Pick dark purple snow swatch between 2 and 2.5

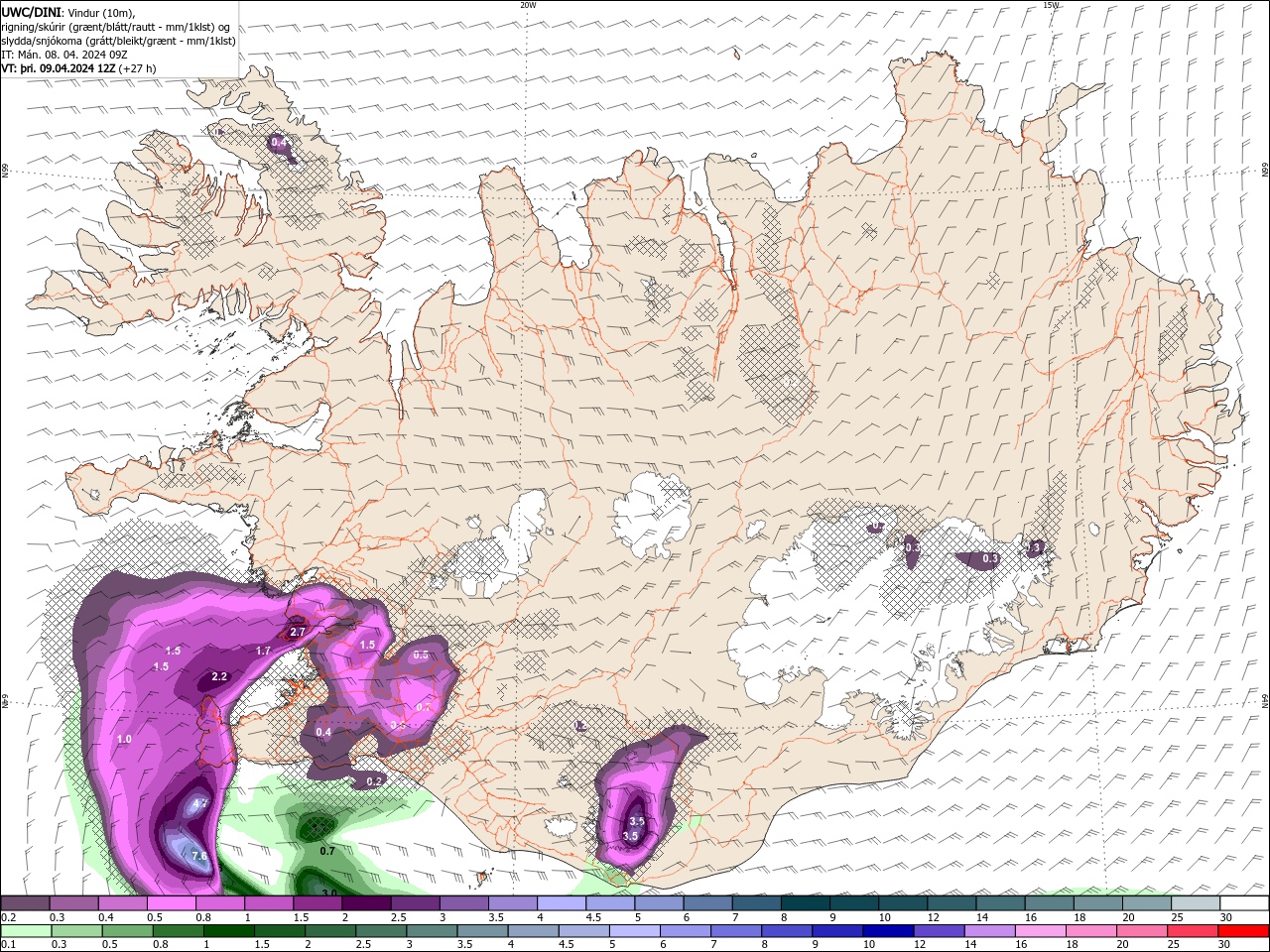pos(366,903)
